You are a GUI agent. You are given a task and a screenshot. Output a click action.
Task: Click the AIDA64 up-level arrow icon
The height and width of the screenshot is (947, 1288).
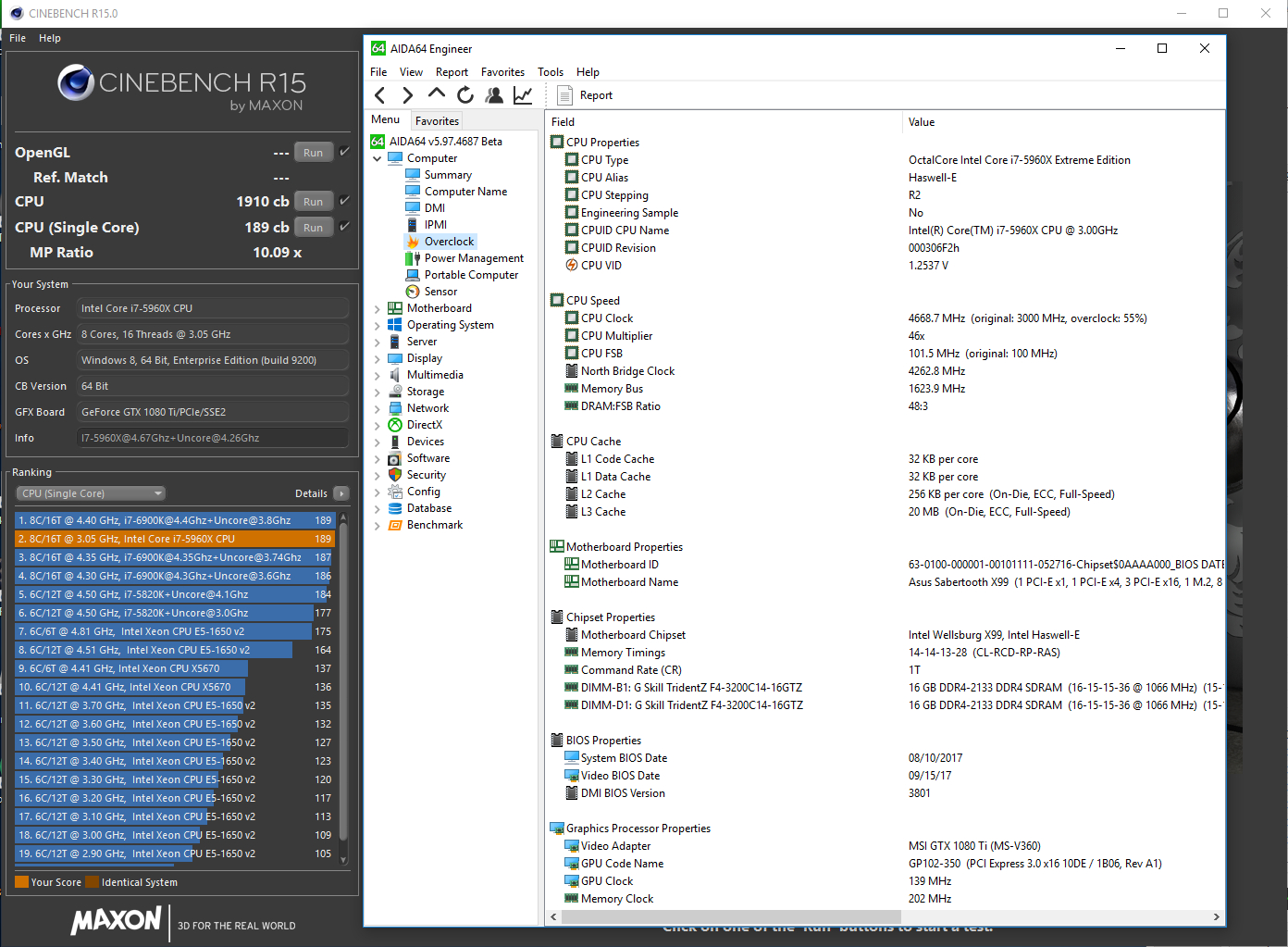coord(437,94)
